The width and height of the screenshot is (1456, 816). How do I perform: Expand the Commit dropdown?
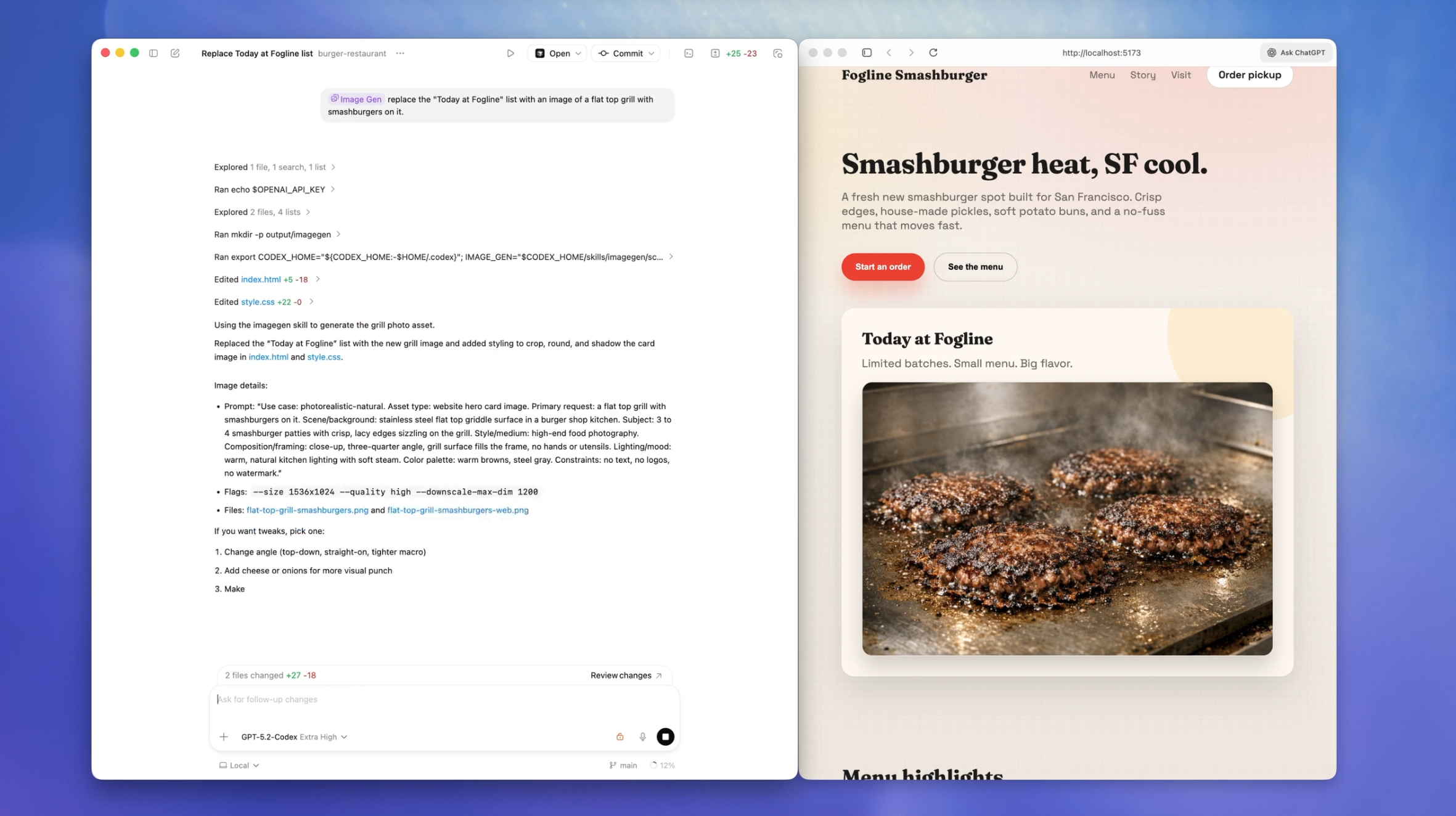coord(651,53)
